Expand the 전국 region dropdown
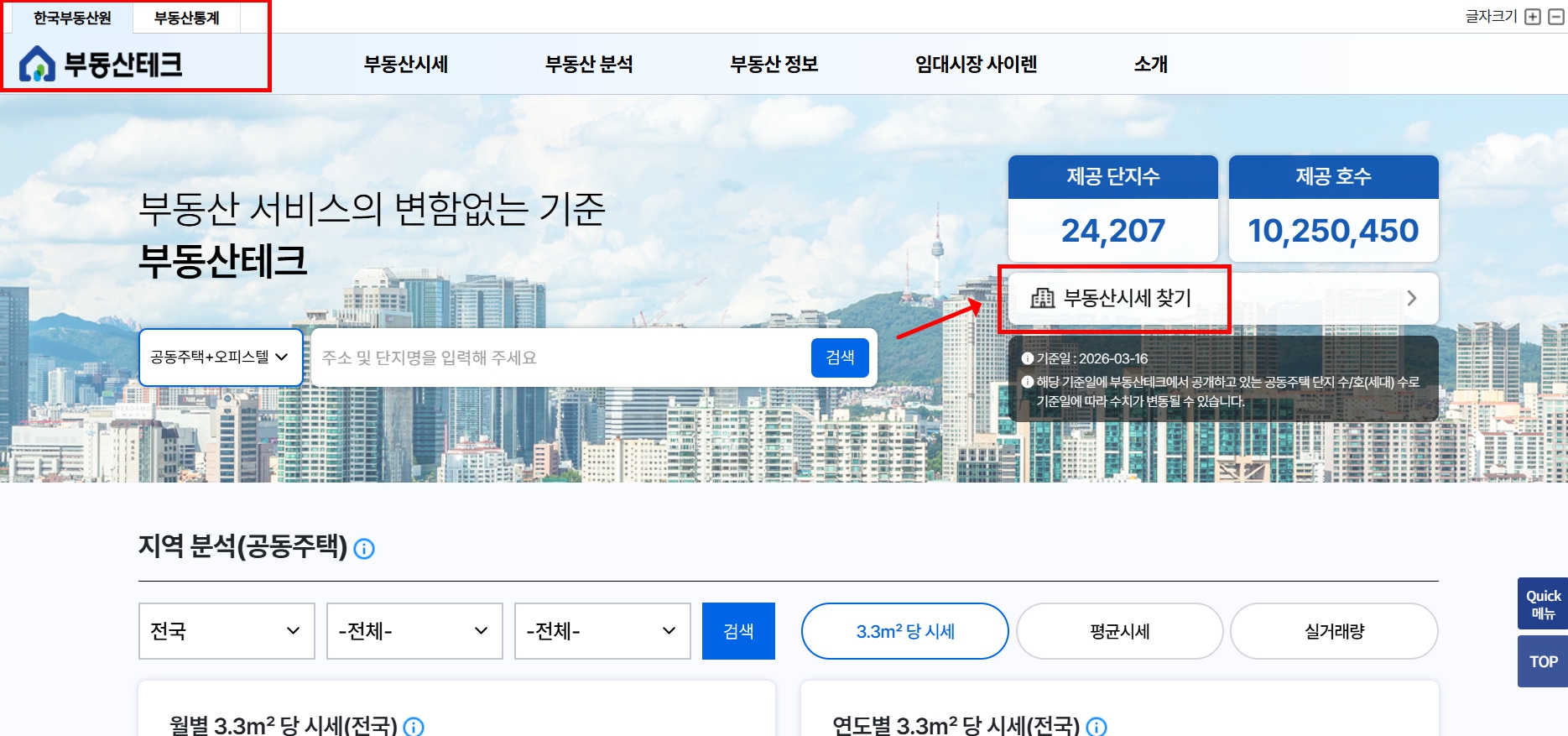 227,631
